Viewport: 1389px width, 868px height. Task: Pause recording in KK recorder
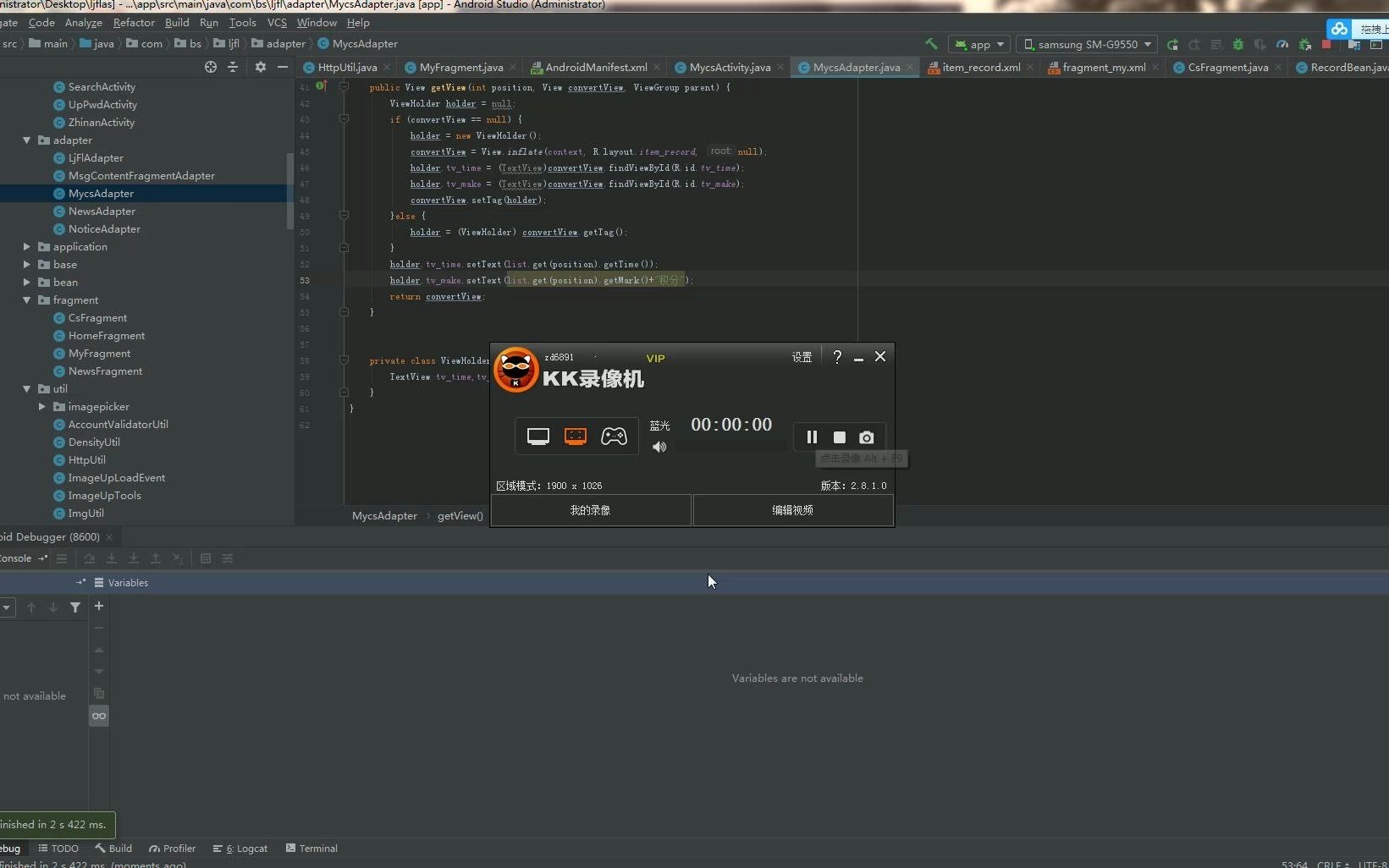[x=812, y=437]
